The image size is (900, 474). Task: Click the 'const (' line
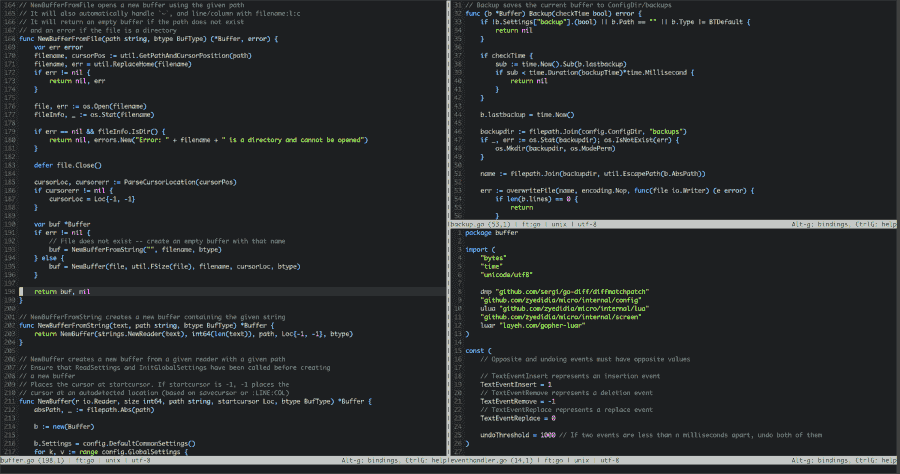(x=478, y=351)
